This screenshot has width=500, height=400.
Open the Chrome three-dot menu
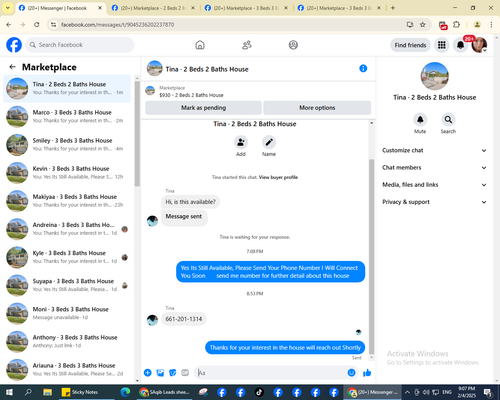point(491,24)
